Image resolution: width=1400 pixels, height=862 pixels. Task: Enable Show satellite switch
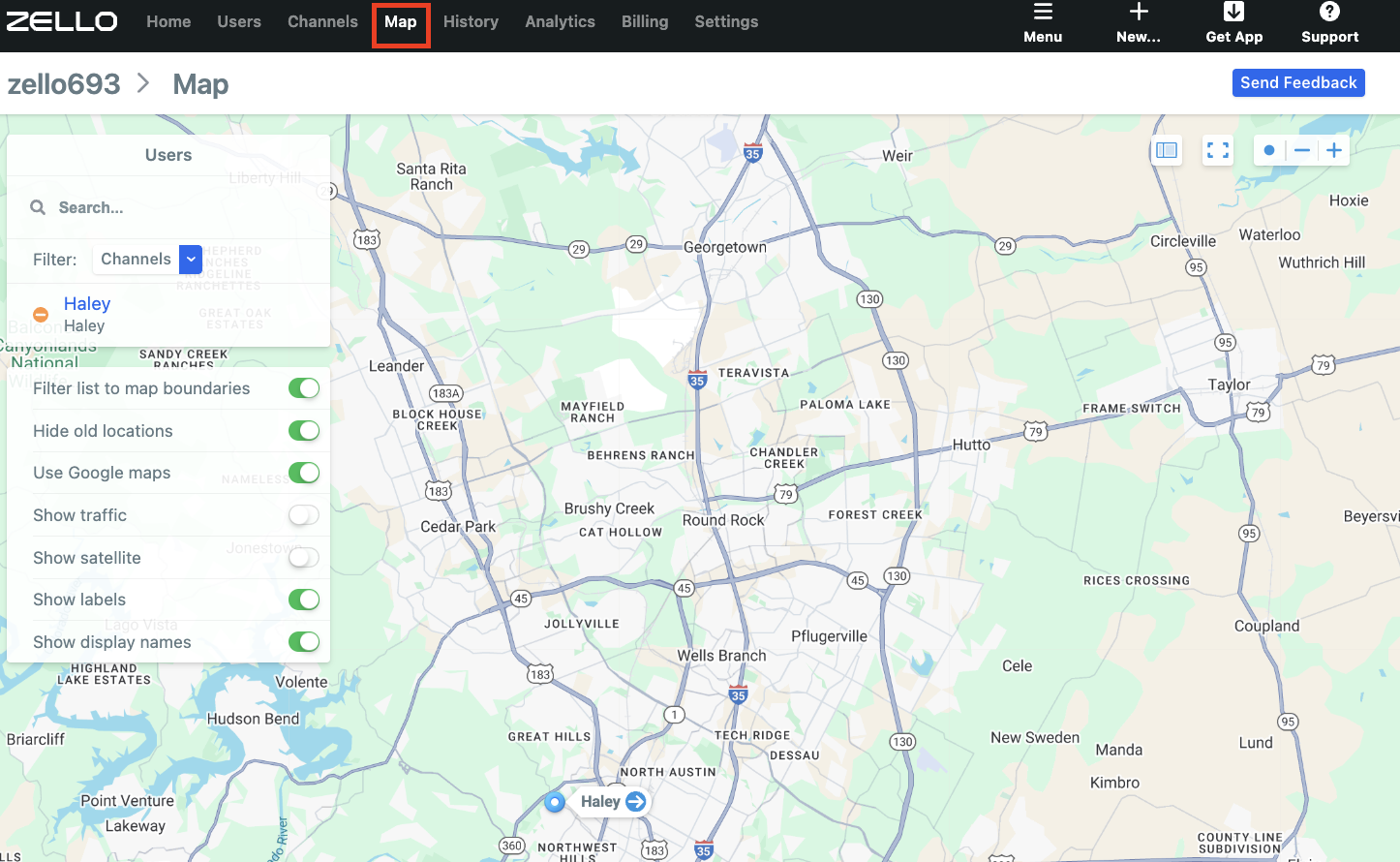304,558
